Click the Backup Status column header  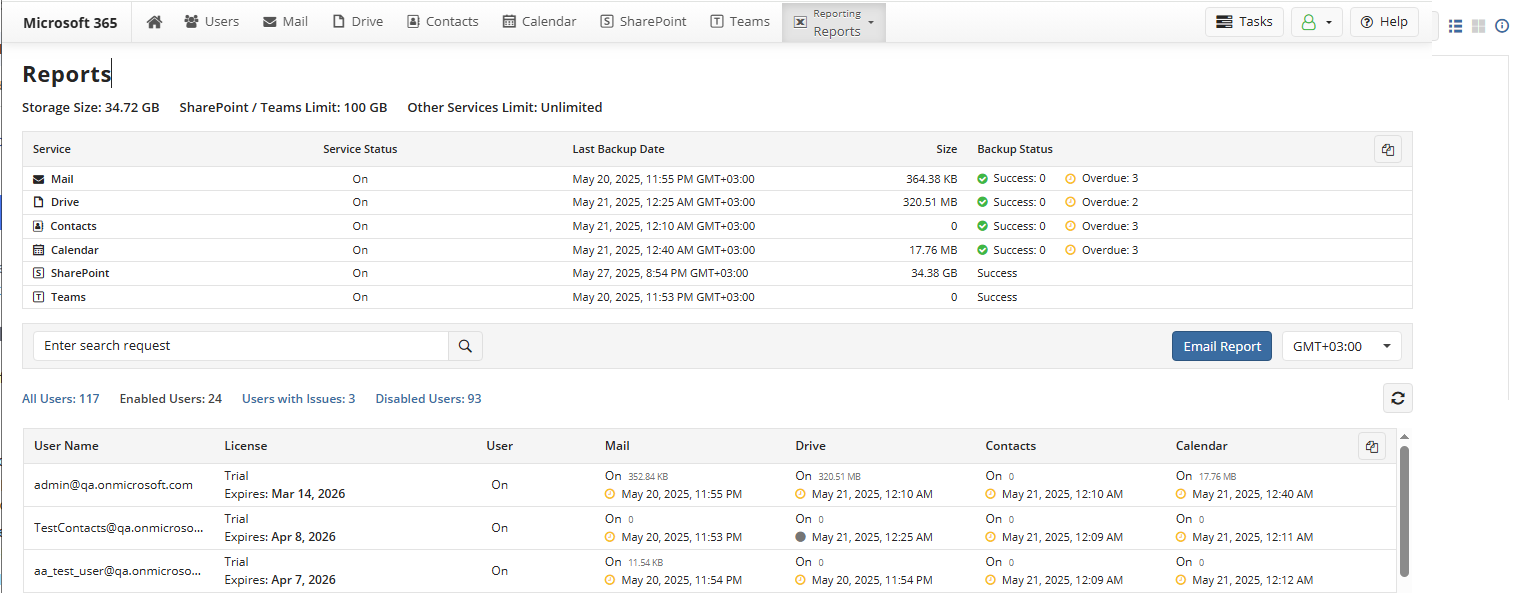[x=1015, y=149]
